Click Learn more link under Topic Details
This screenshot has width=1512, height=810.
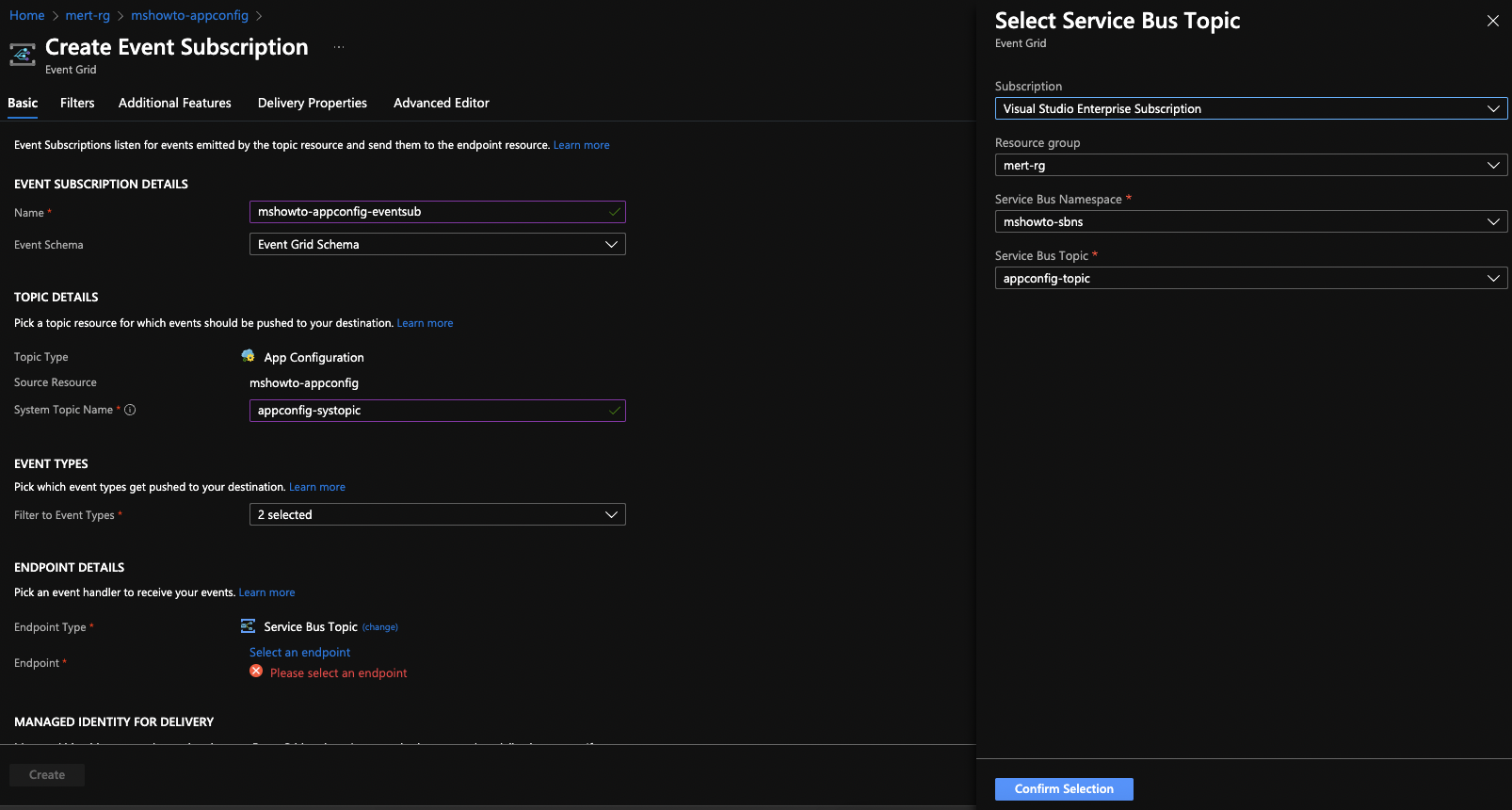(x=425, y=323)
